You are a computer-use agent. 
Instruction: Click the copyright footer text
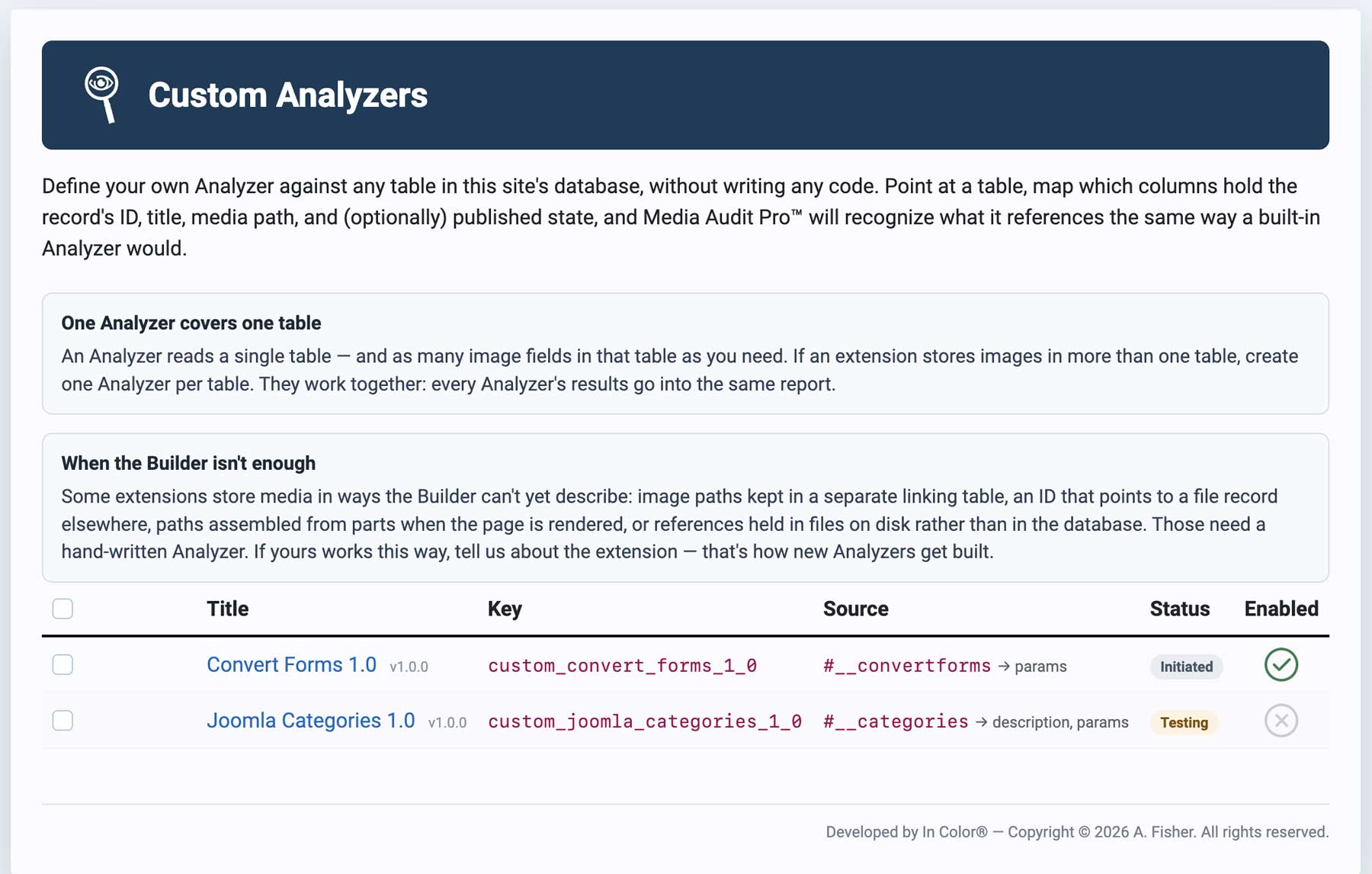click(x=1077, y=832)
